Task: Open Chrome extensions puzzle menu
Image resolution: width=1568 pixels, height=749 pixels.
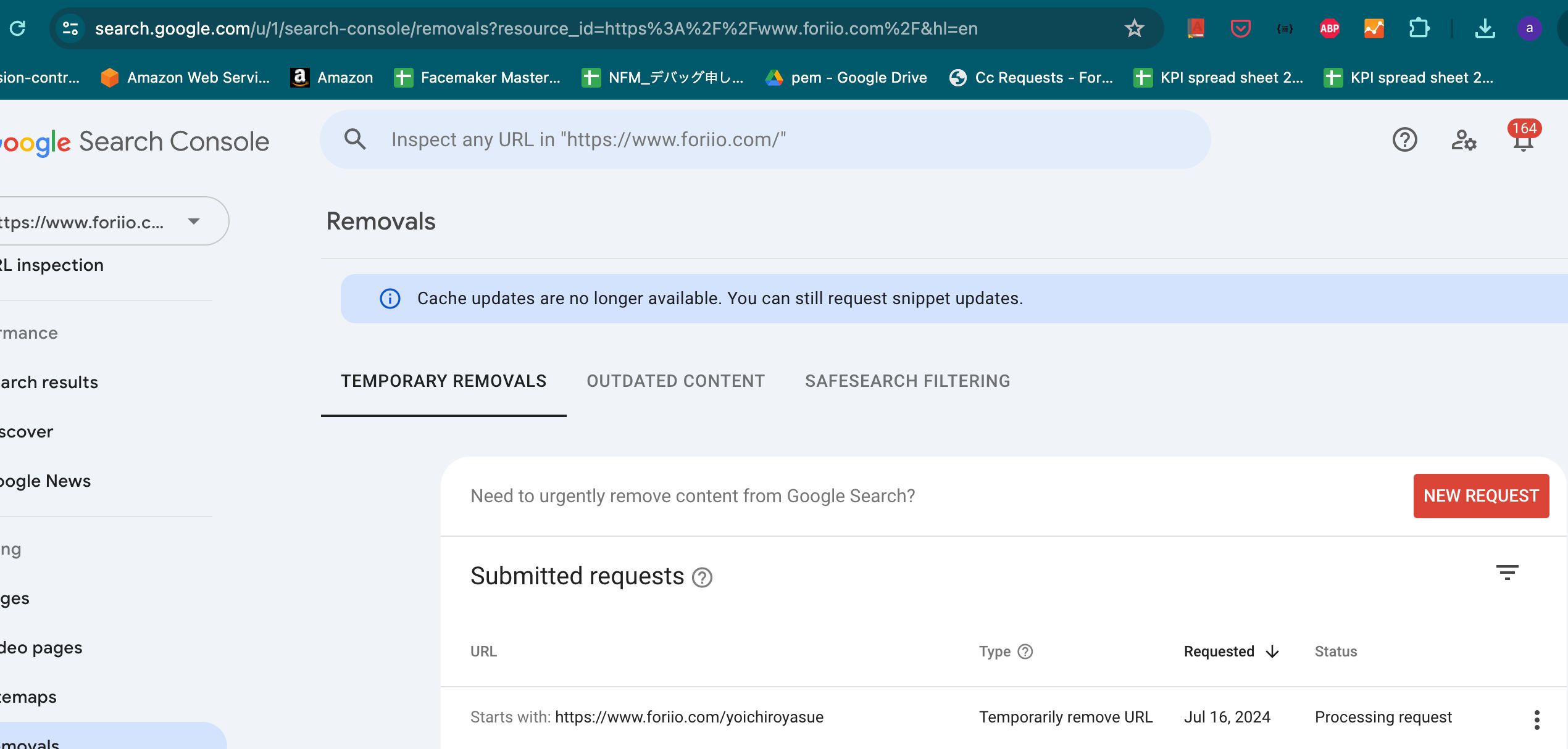Action: (1419, 28)
